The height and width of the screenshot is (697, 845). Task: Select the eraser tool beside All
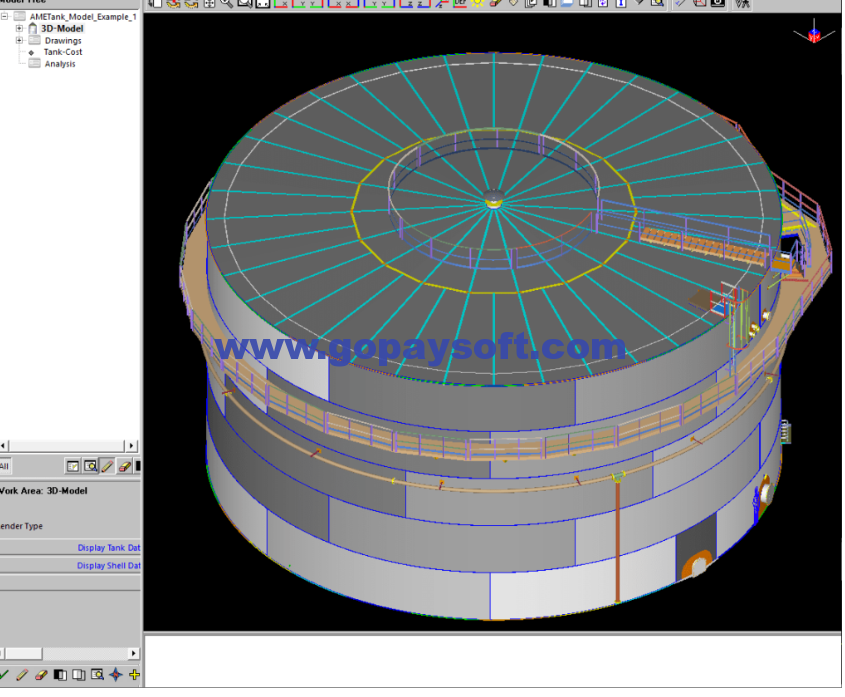[x=124, y=466]
